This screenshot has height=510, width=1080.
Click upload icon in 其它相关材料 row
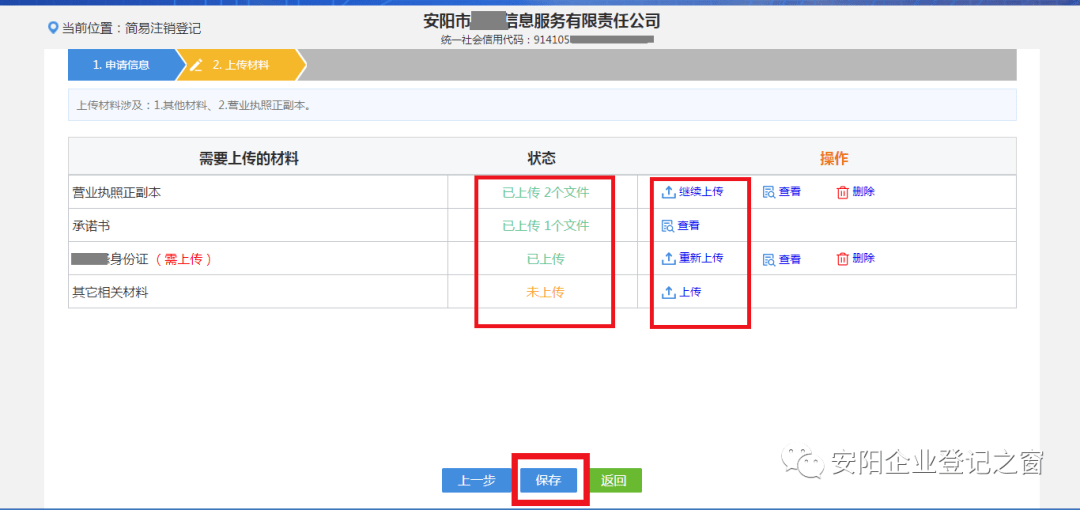coord(668,292)
